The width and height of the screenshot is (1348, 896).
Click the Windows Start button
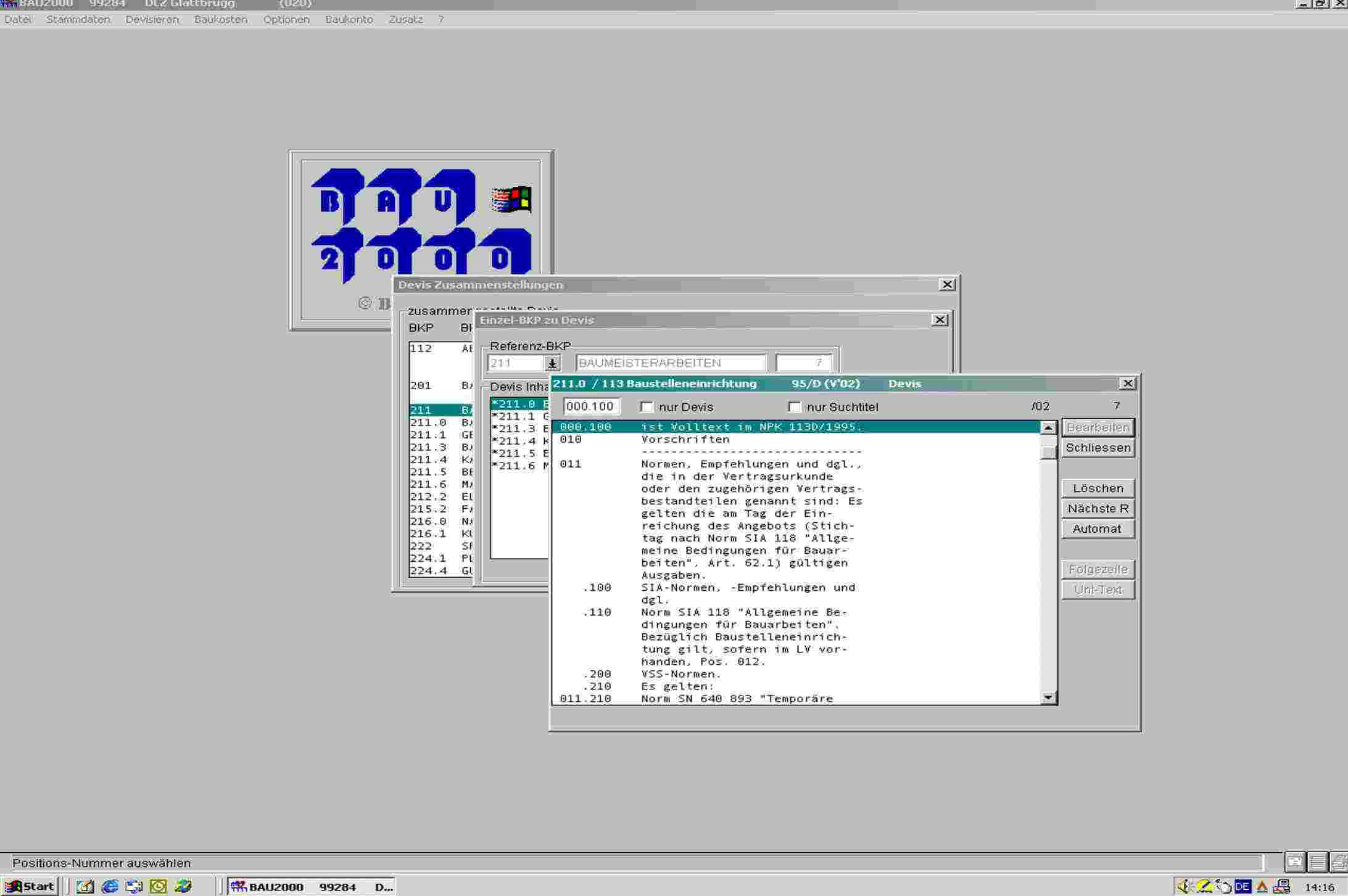[30, 886]
